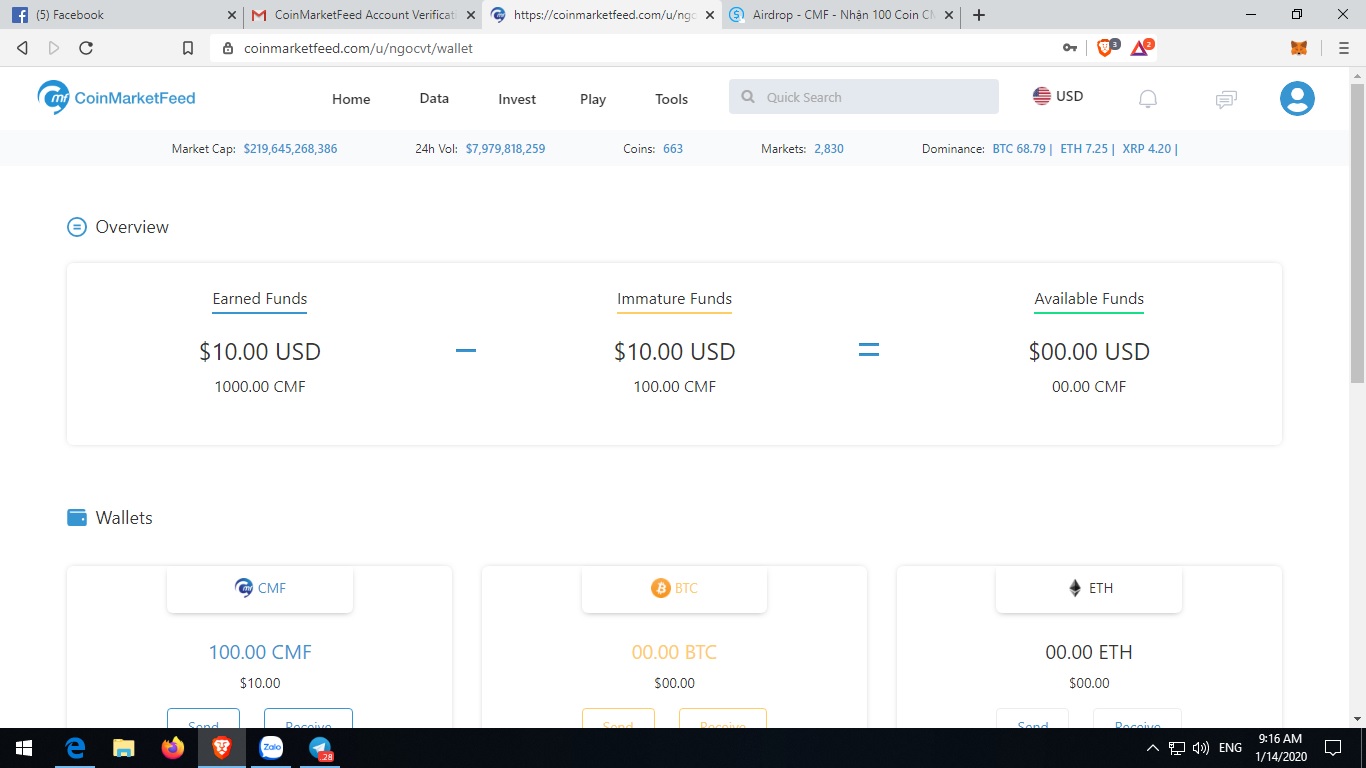Switch to the CoinMarketFeed Account Verification tab
The height and width of the screenshot is (768, 1366).
pyautogui.click(x=363, y=15)
